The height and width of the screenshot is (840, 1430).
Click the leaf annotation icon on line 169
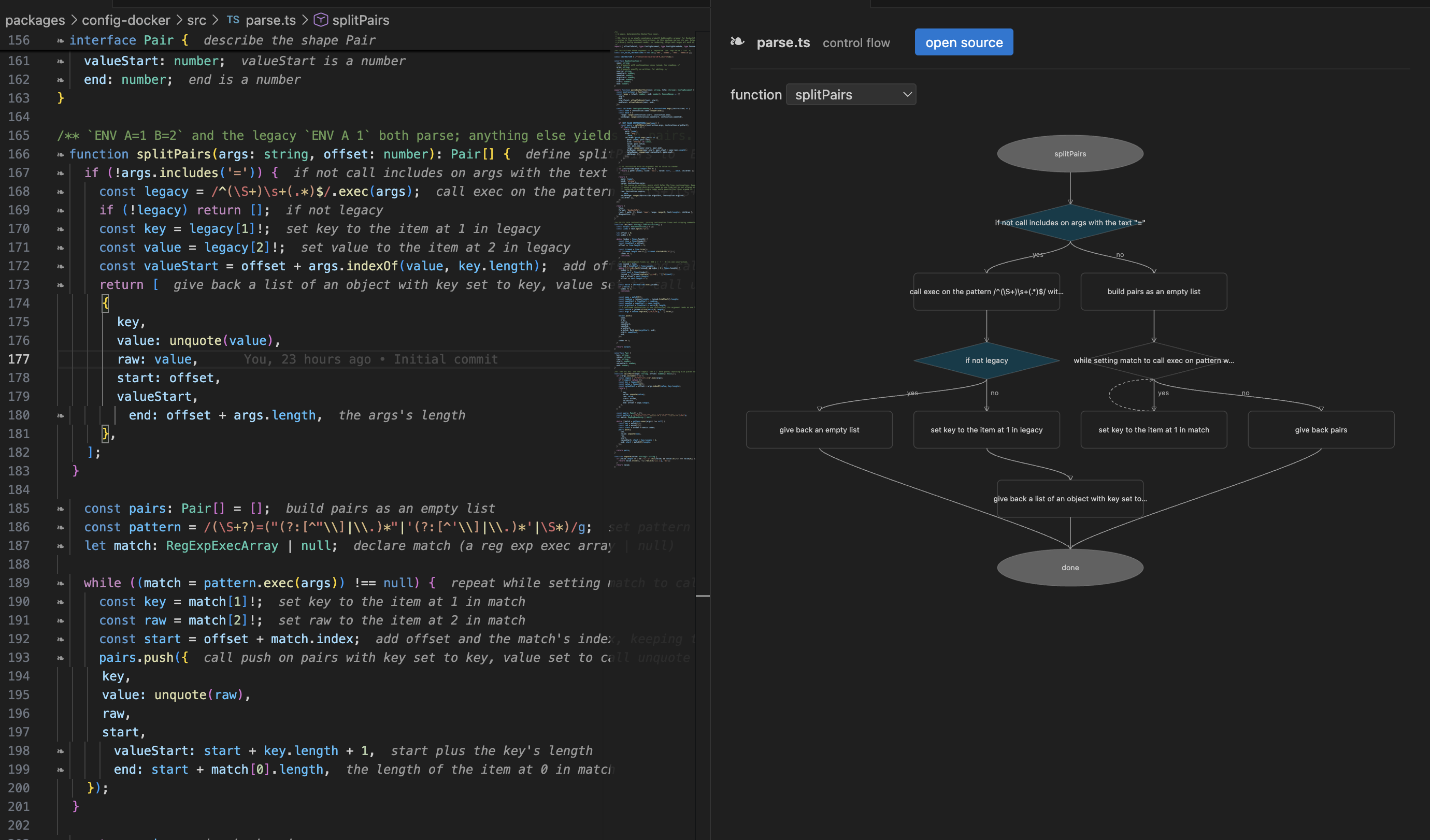(x=61, y=210)
